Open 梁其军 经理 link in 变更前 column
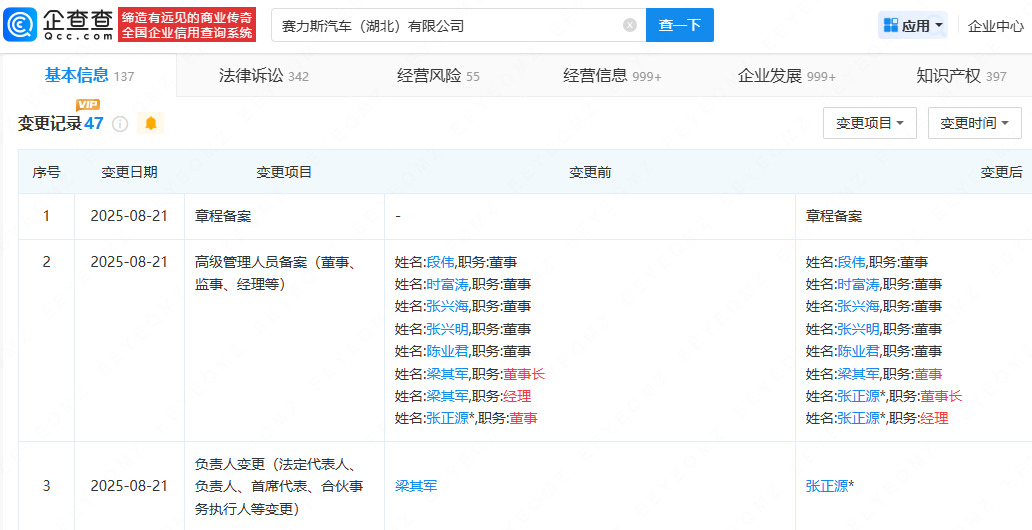The height and width of the screenshot is (530, 1032). tap(447, 396)
